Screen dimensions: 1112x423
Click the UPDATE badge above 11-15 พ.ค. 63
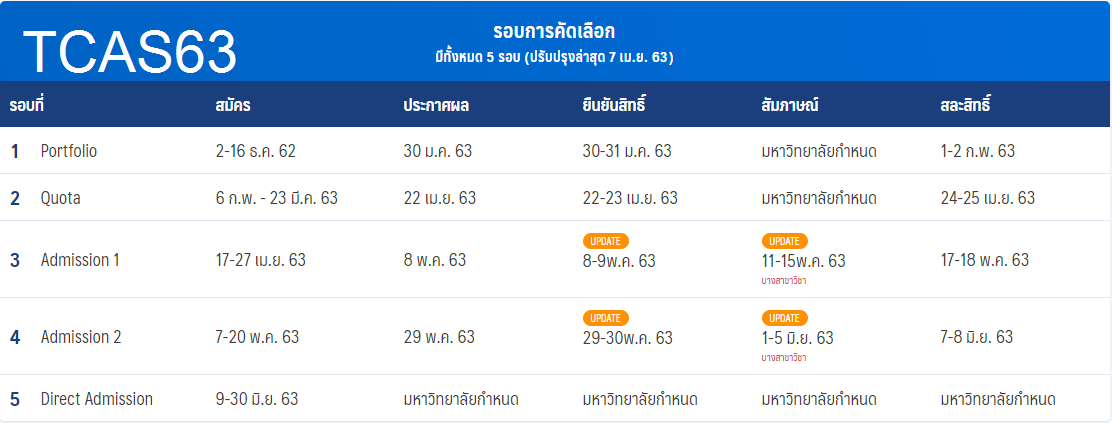pos(784,241)
